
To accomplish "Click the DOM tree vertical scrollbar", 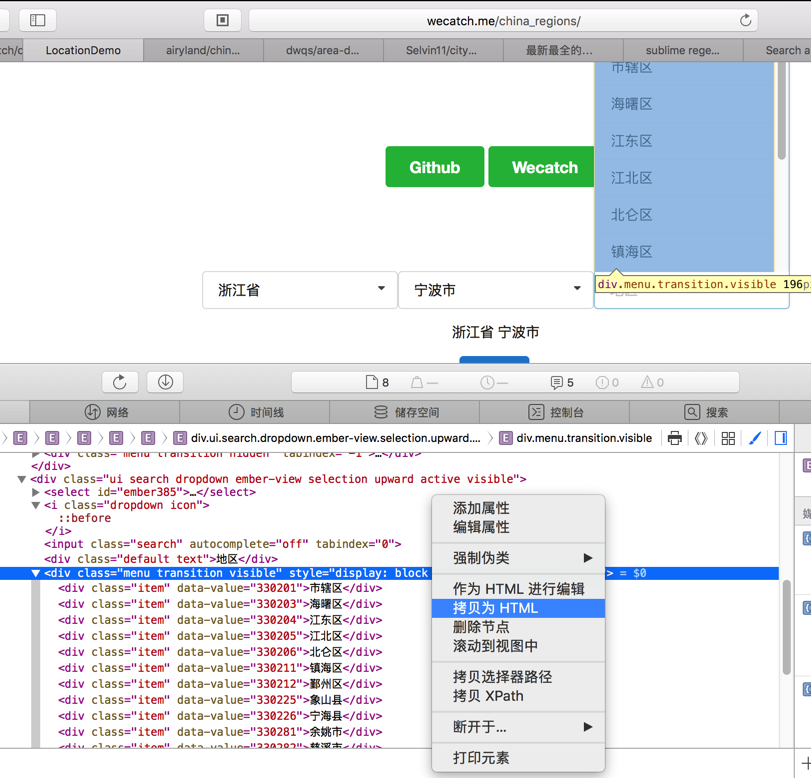I will click(786, 627).
